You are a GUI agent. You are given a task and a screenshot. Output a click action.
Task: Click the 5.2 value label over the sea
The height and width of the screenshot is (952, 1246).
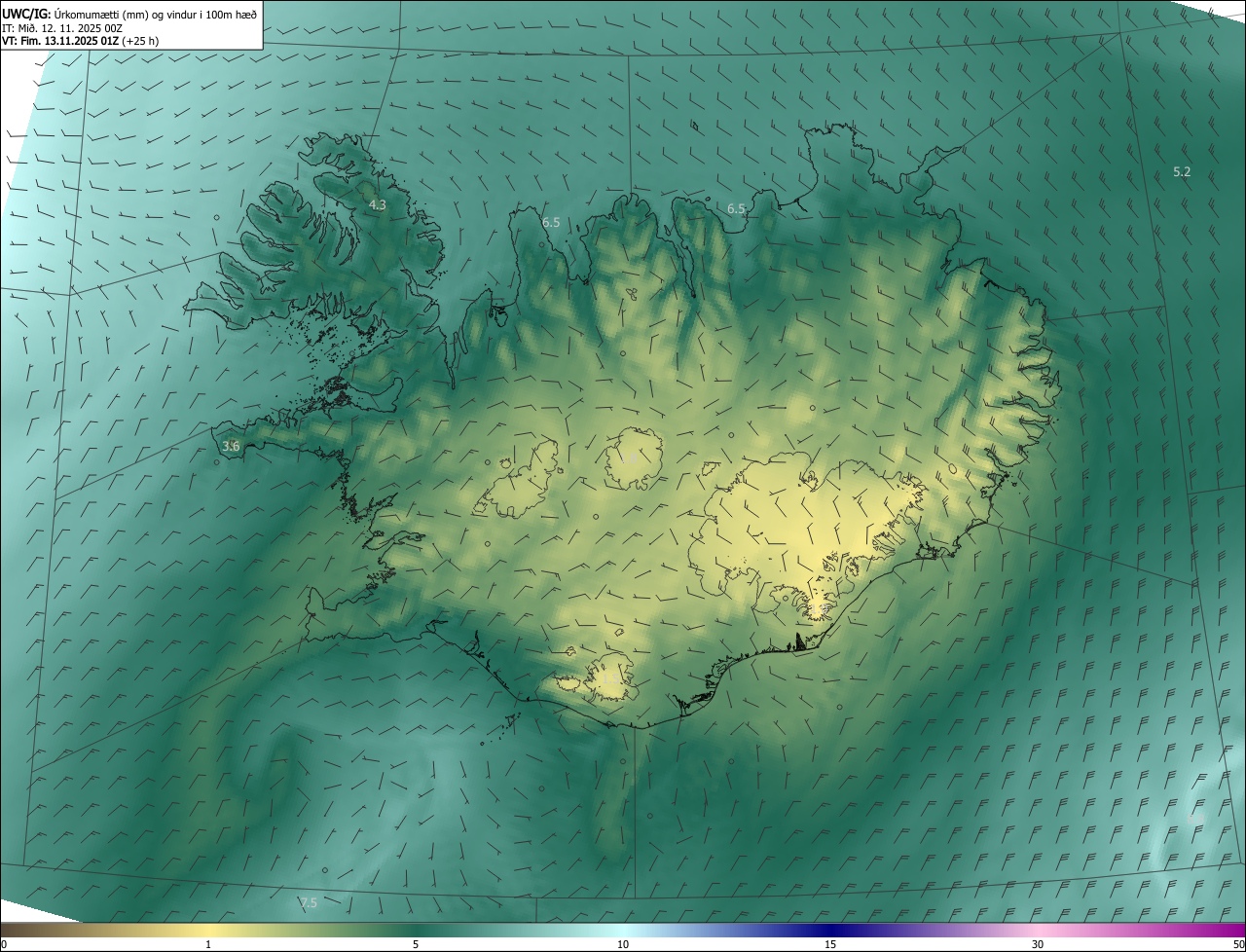click(1182, 171)
